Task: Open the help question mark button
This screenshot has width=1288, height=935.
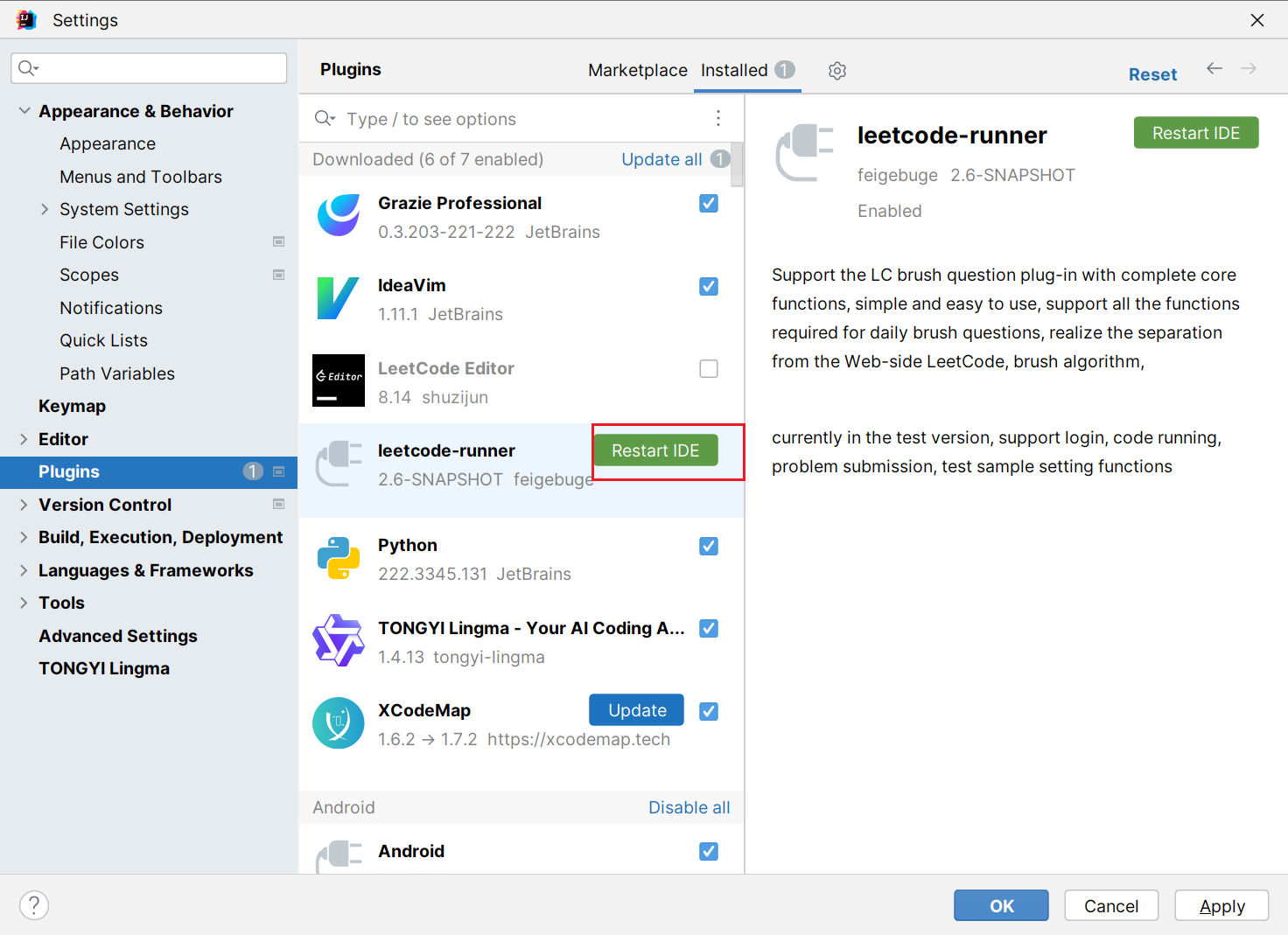Action: pos(34,905)
